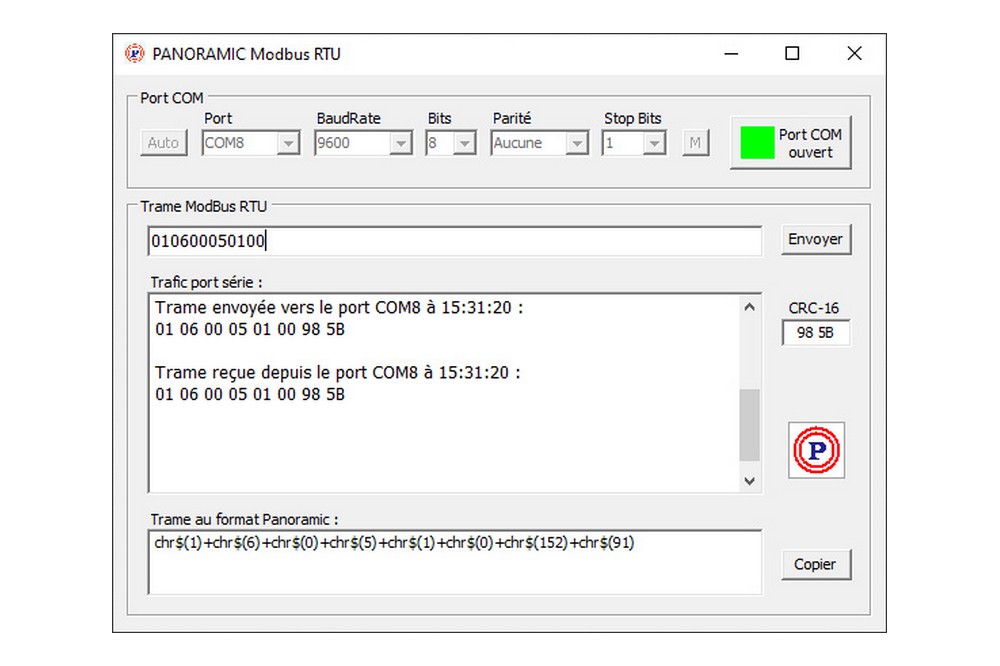Click the serial traffic scrollbar thumb
This screenshot has width=1000, height=666.
pos(749,425)
